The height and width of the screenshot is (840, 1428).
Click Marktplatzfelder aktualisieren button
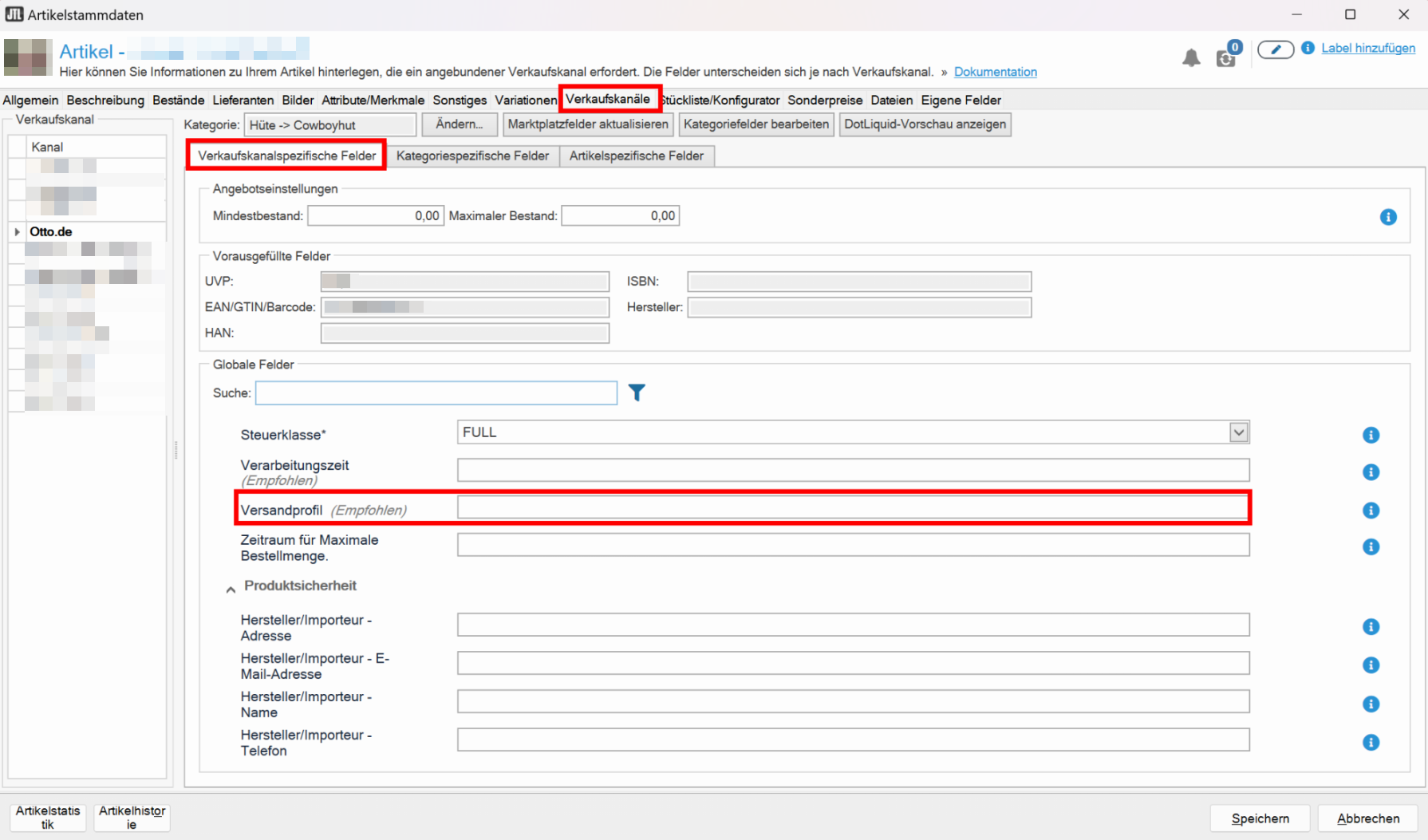point(587,124)
